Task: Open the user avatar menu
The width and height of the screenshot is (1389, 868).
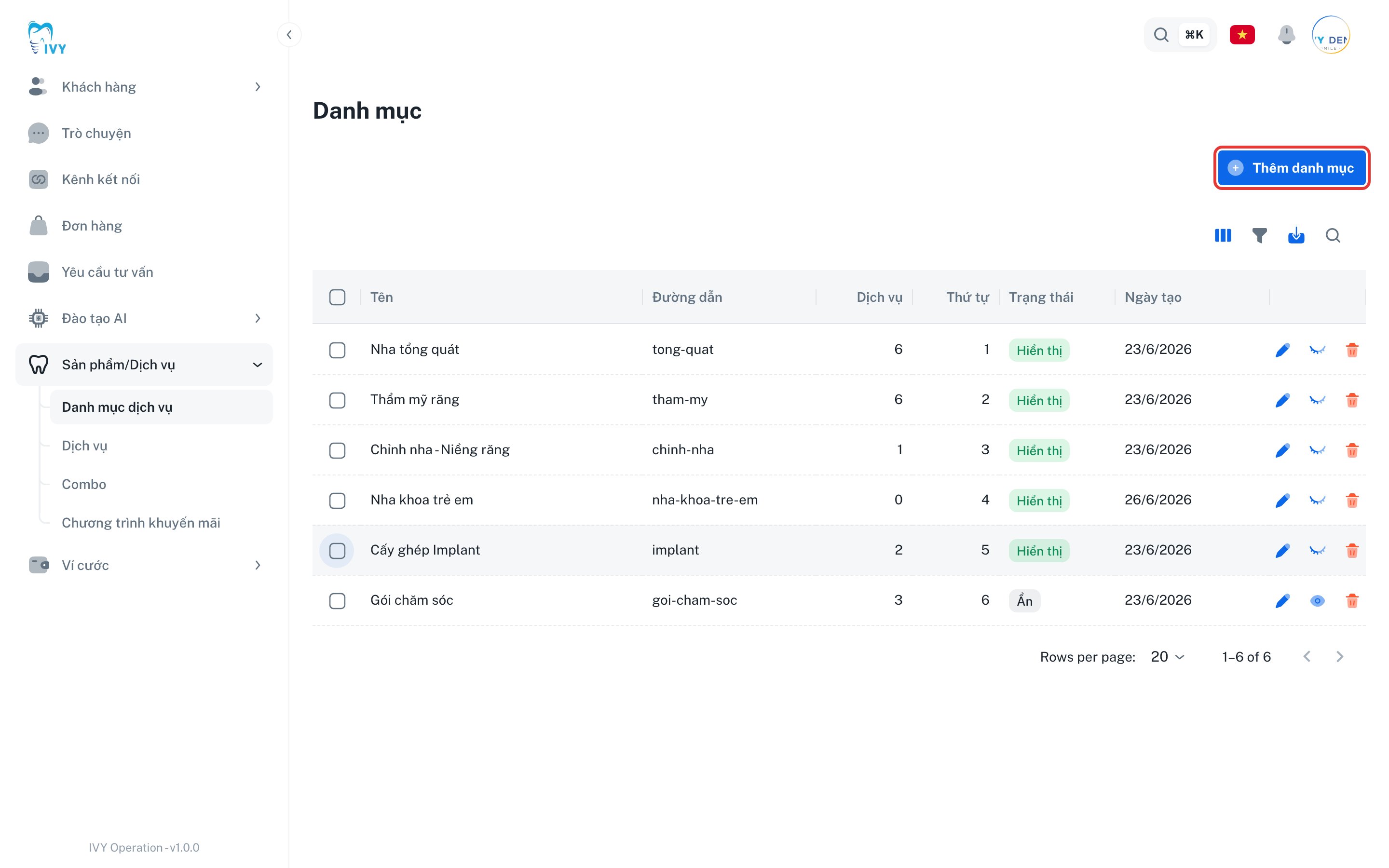Action: coord(1331,34)
